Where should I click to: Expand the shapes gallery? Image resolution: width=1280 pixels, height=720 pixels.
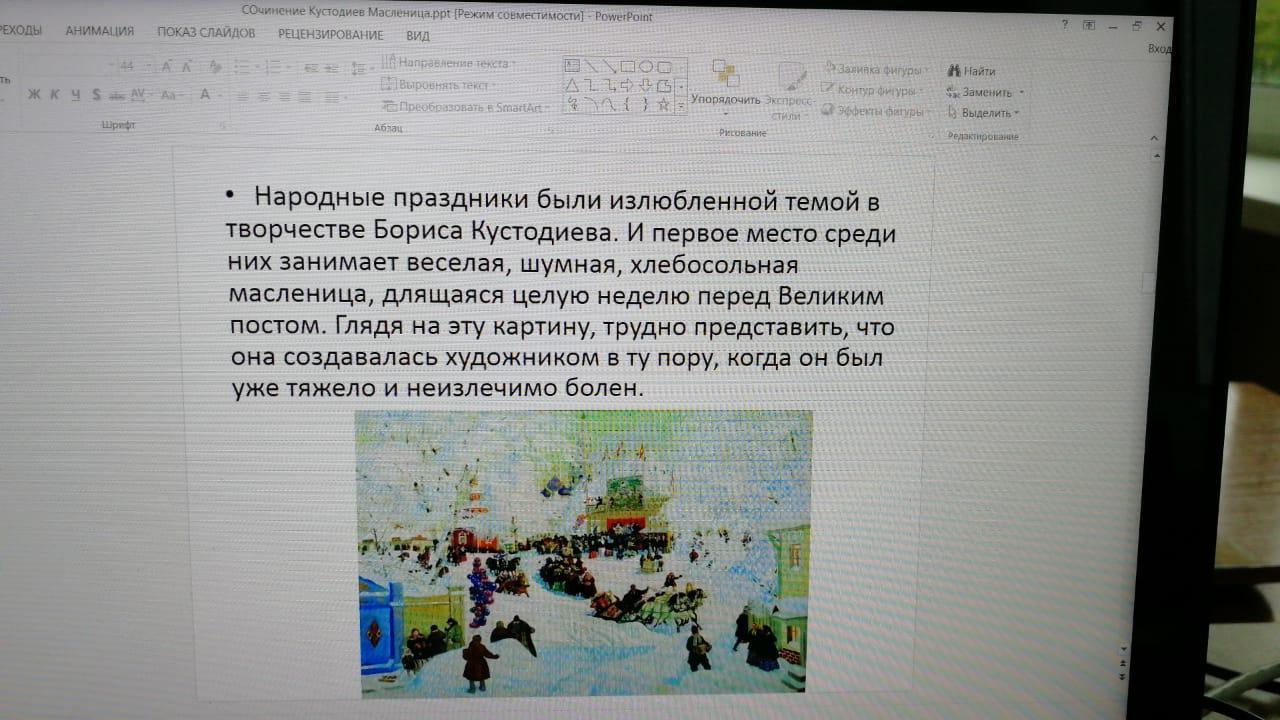[681, 106]
